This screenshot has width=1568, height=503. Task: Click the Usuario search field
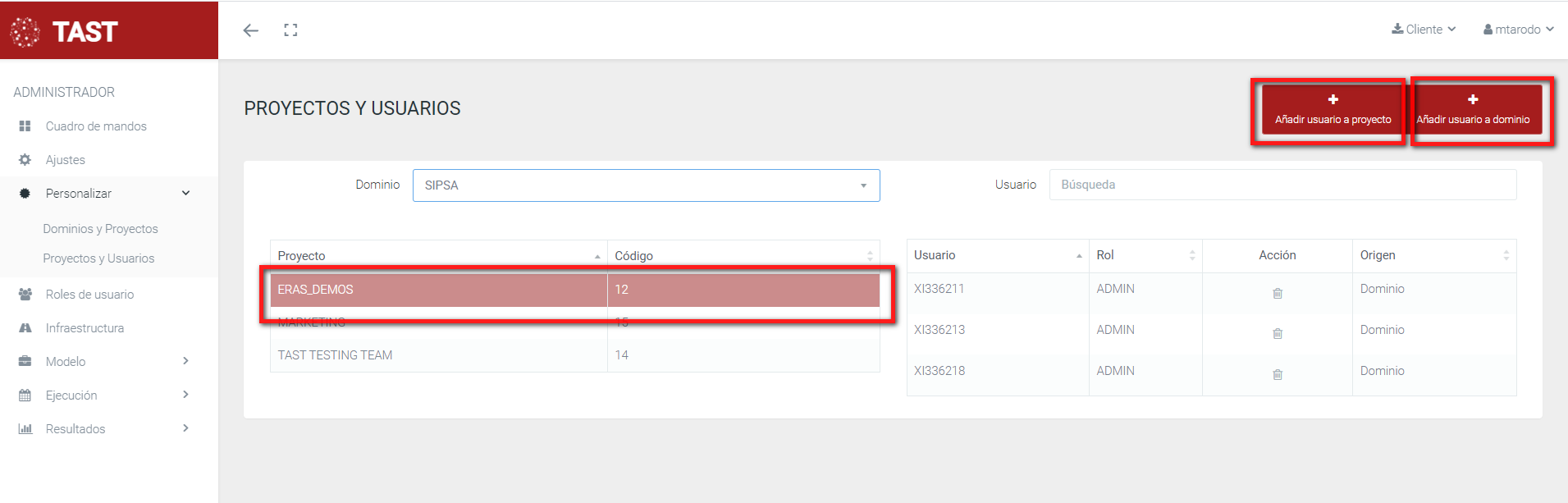pyautogui.click(x=1282, y=185)
